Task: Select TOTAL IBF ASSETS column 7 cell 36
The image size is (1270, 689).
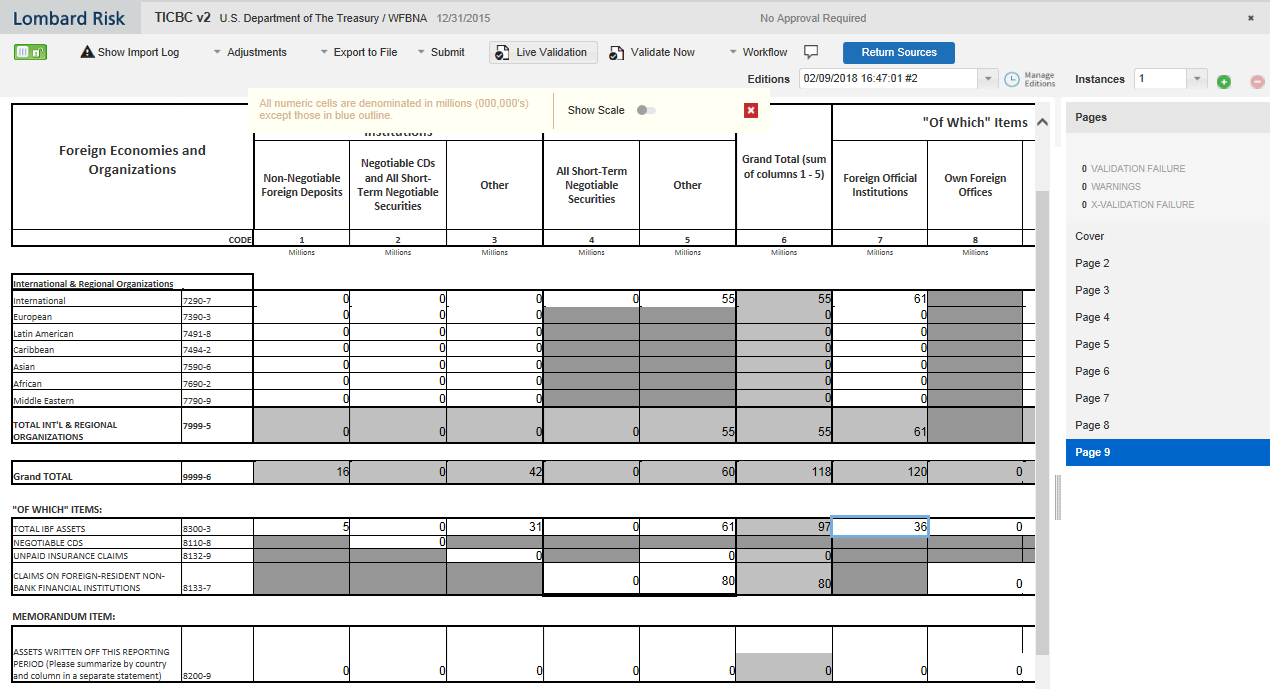Action: coord(880,527)
